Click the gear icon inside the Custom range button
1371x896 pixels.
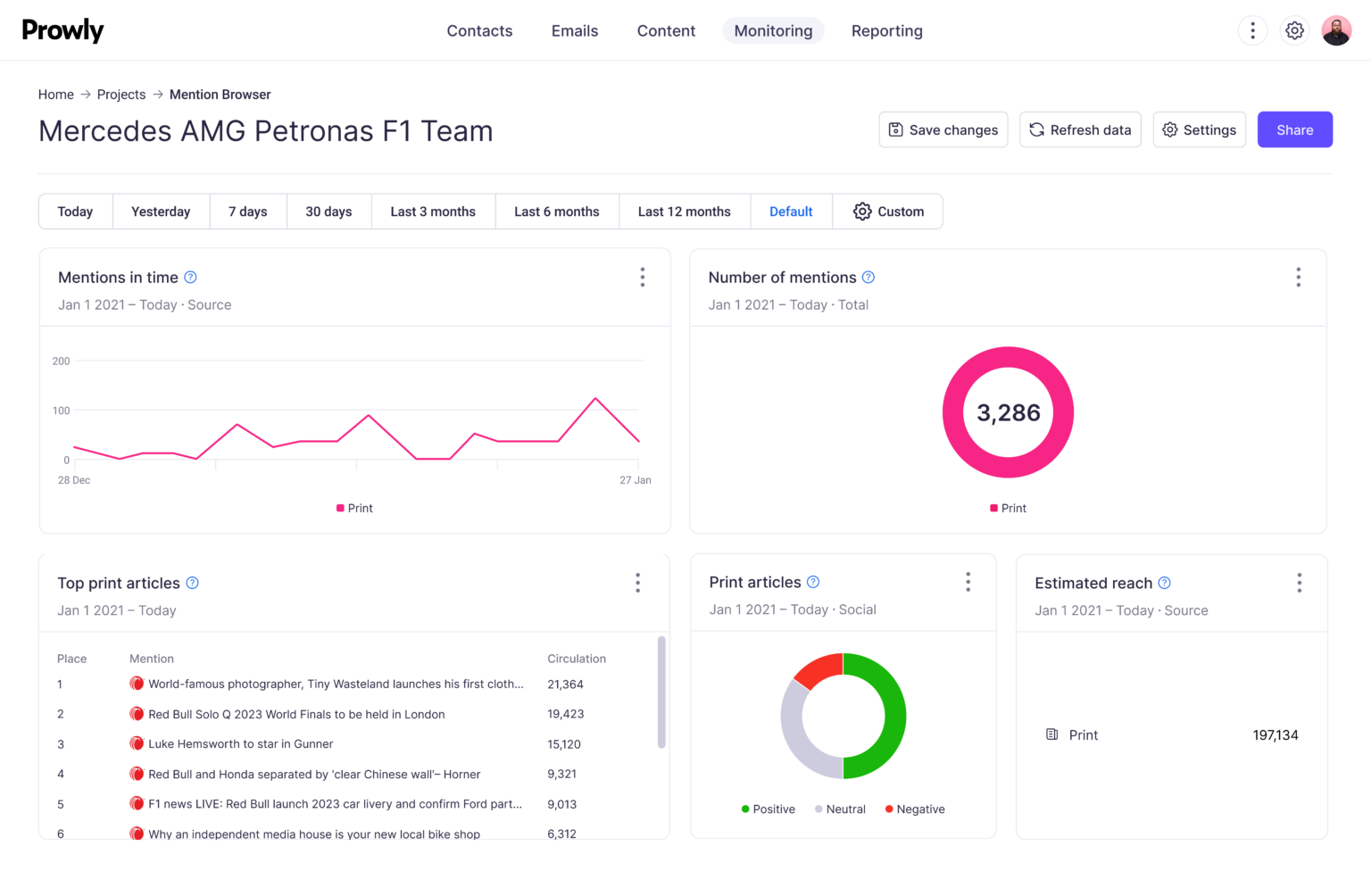[862, 212]
